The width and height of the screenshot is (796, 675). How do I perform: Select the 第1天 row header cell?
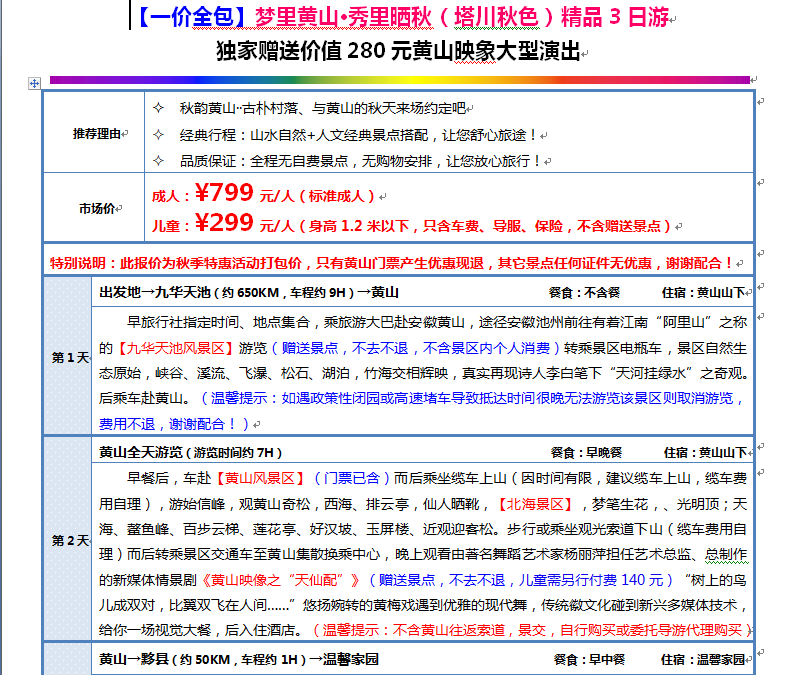(70, 357)
